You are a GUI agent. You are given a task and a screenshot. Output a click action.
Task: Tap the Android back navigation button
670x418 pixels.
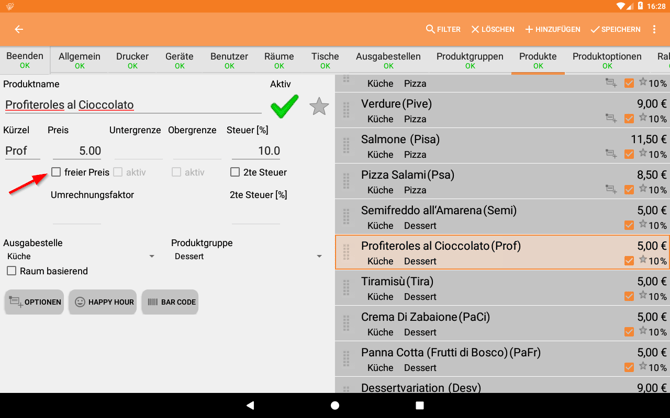(x=250, y=405)
